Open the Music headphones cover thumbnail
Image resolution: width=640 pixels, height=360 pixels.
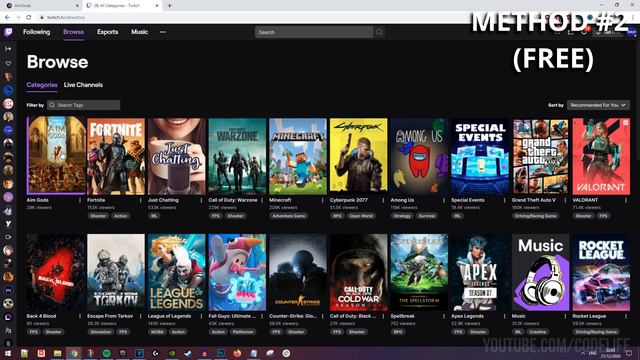point(540,272)
